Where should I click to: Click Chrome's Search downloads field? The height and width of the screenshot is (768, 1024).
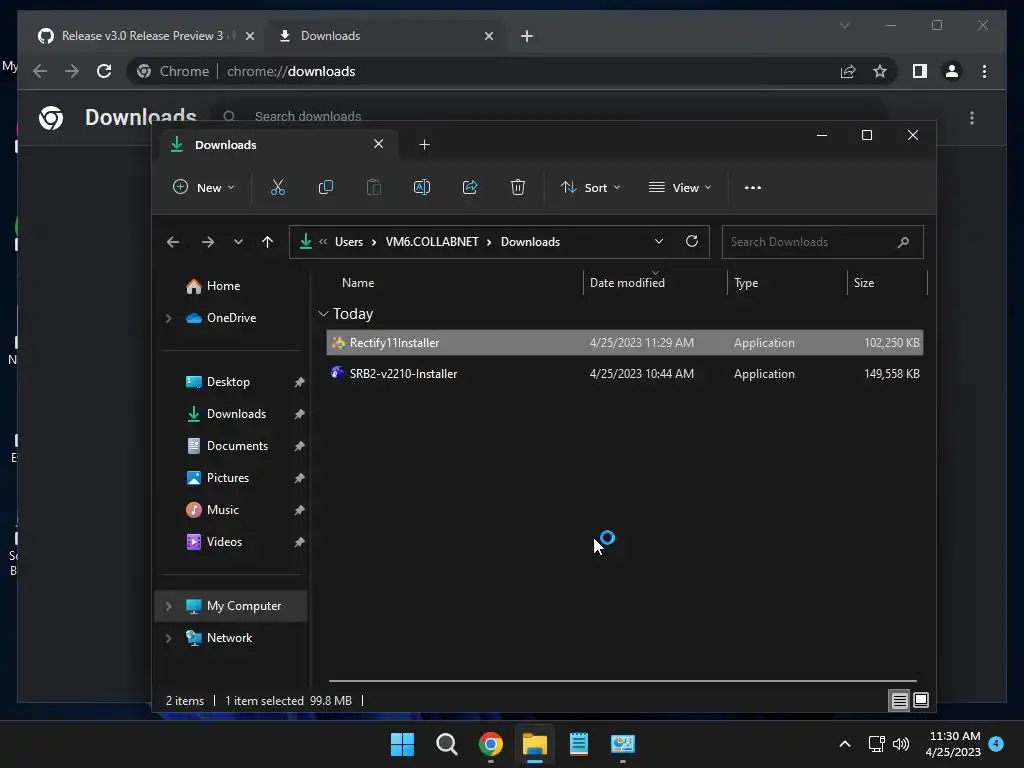549,116
